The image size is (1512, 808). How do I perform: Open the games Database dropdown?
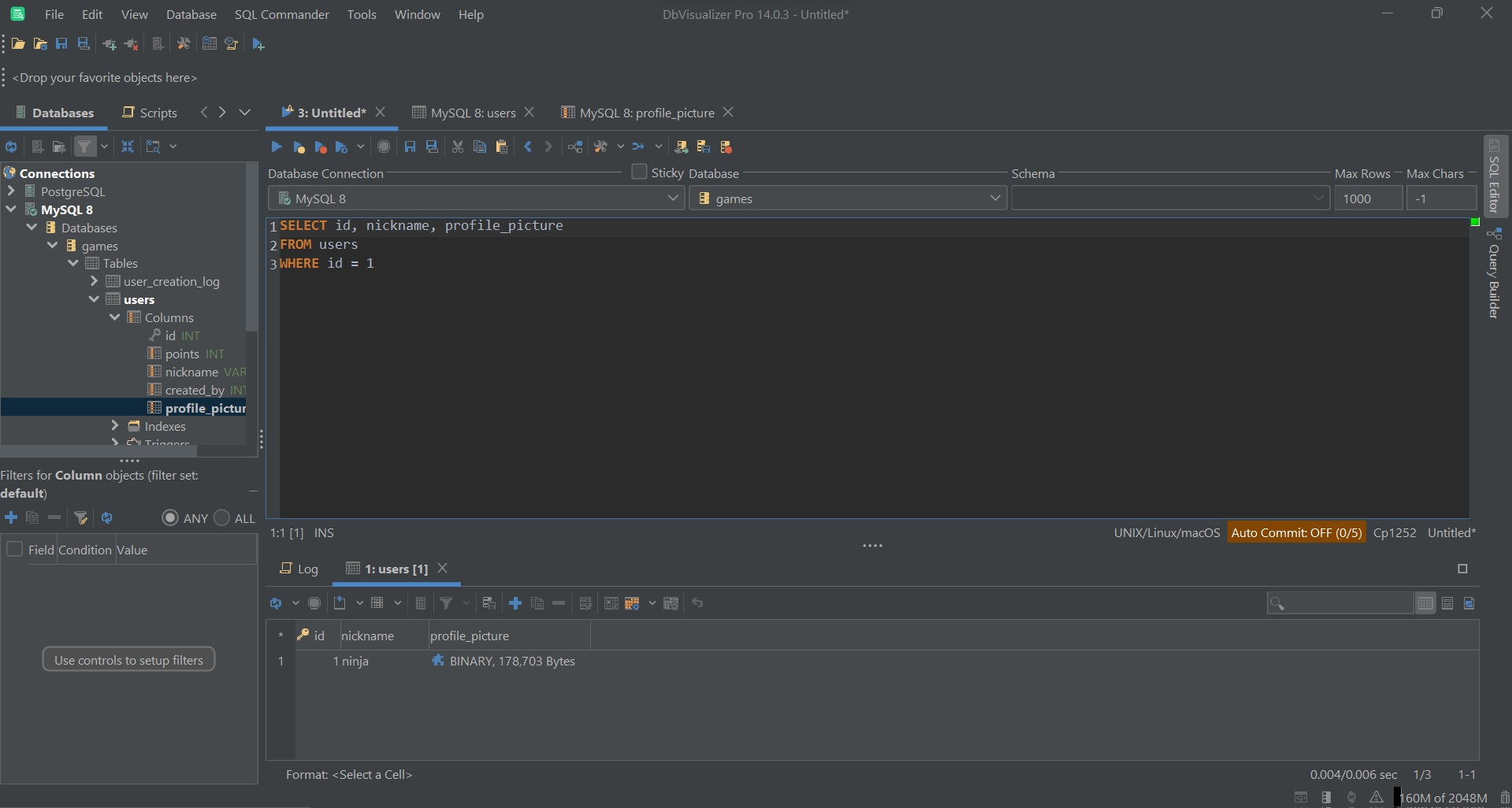(x=994, y=198)
